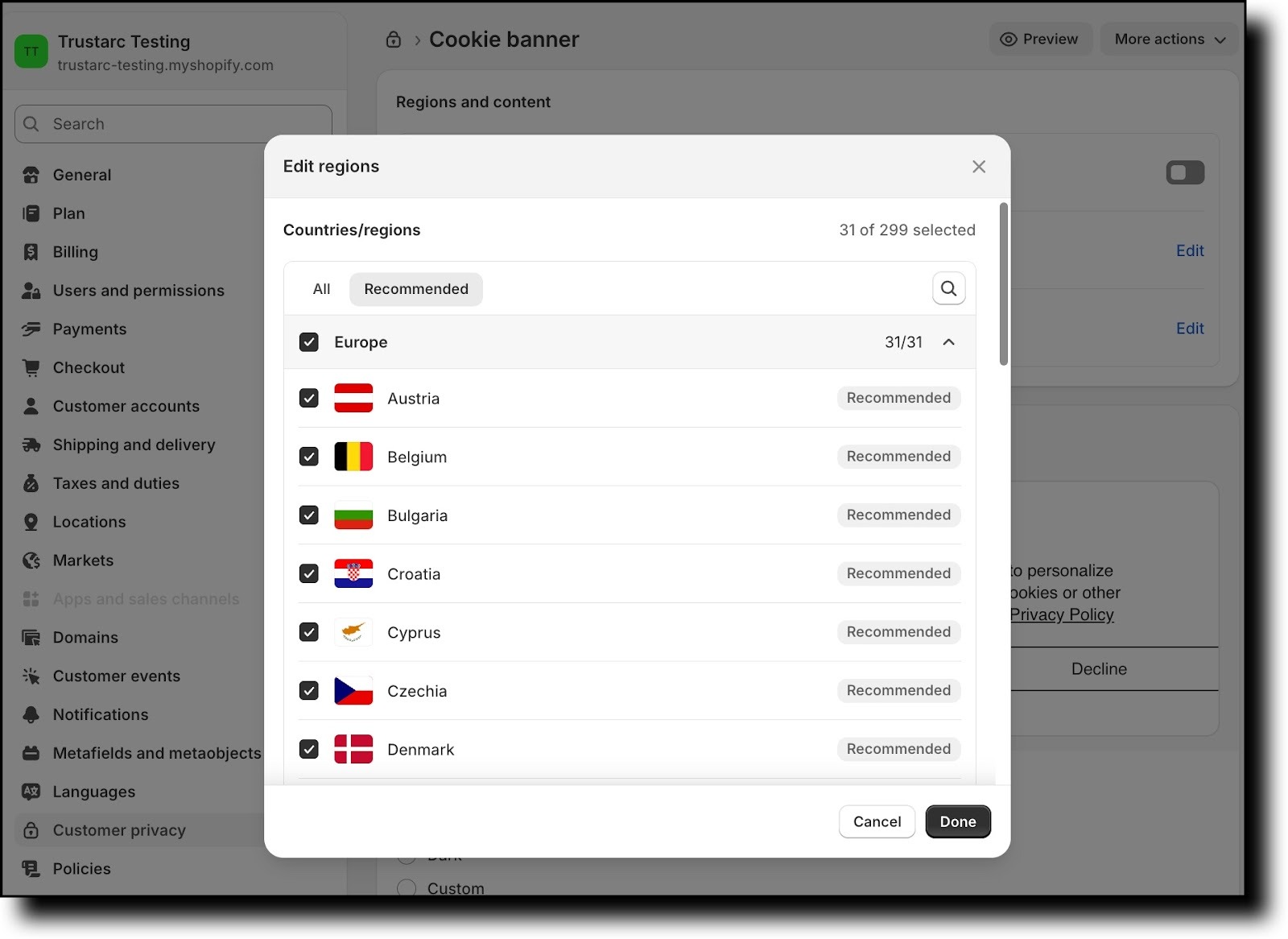1288x939 pixels.
Task: Open Shipping and delivery settings
Action: coord(134,445)
